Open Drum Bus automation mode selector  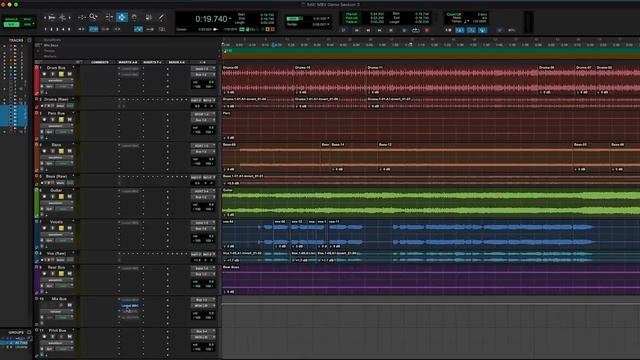pos(64,86)
